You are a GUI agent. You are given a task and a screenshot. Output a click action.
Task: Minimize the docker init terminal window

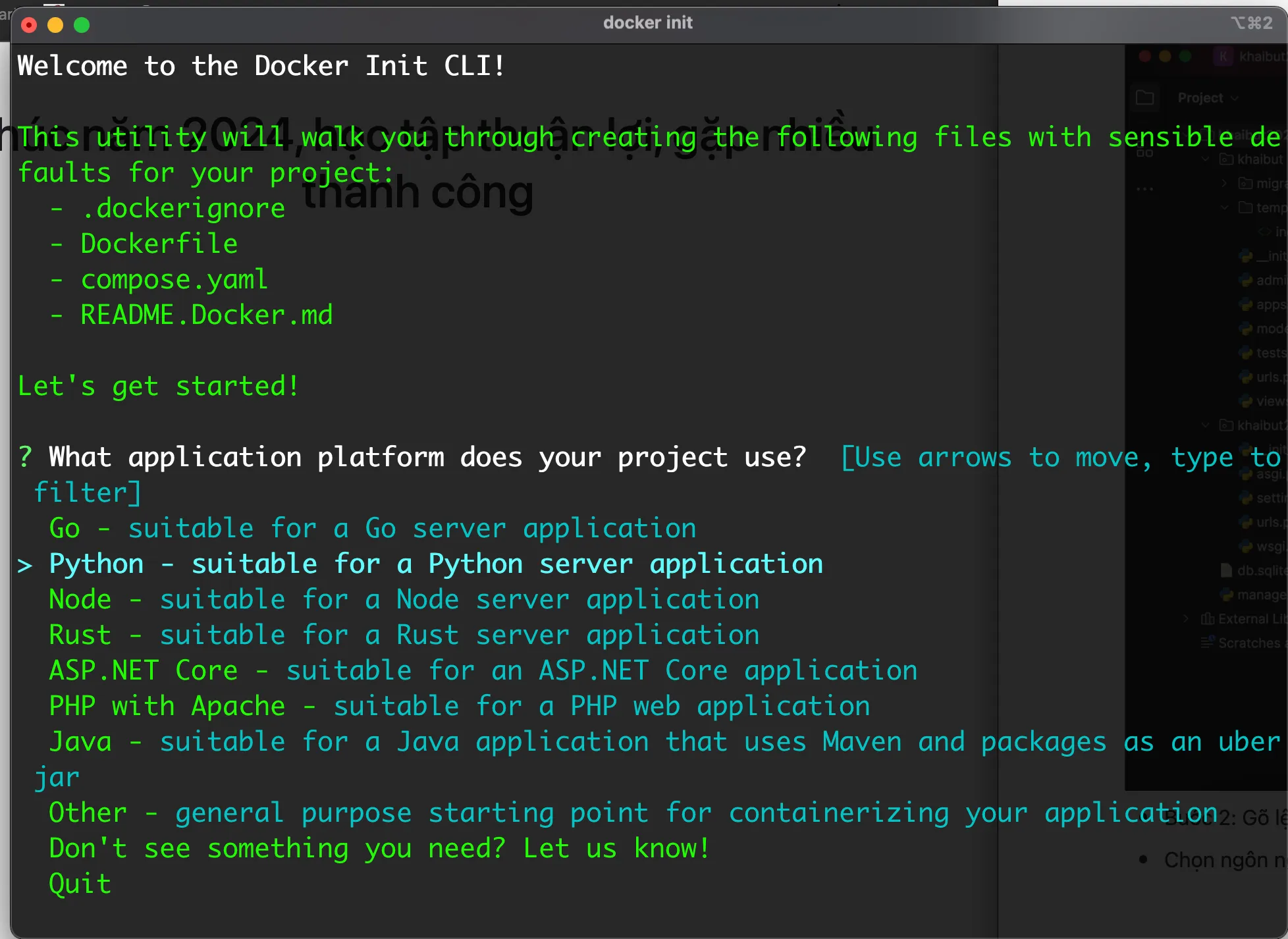(55, 25)
